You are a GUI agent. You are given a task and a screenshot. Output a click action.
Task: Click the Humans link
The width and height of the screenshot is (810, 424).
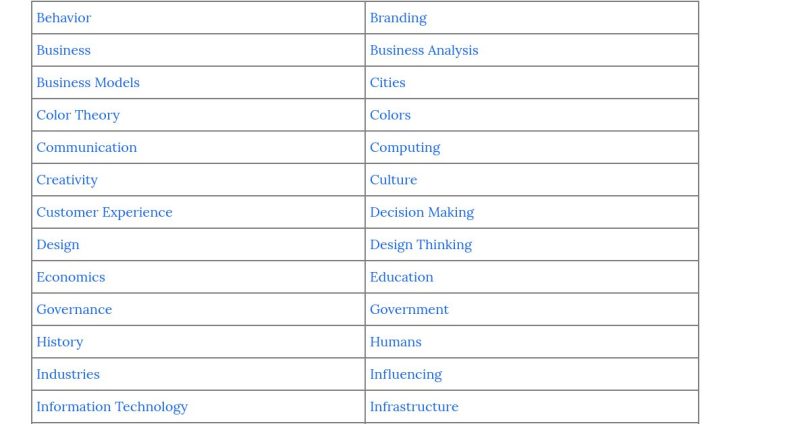click(395, 342)
